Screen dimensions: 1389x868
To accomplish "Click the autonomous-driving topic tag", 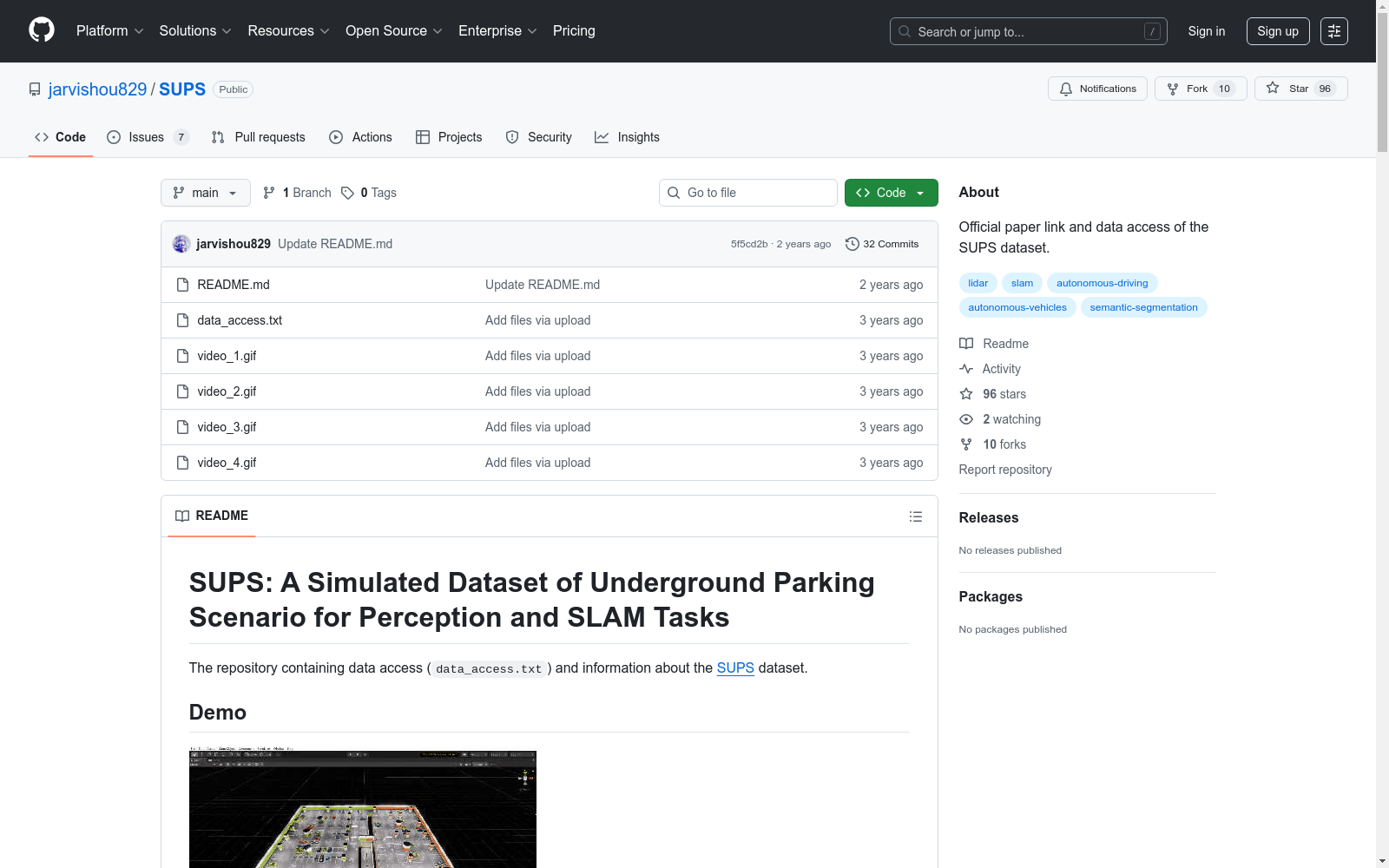I will pos(1102,283).
